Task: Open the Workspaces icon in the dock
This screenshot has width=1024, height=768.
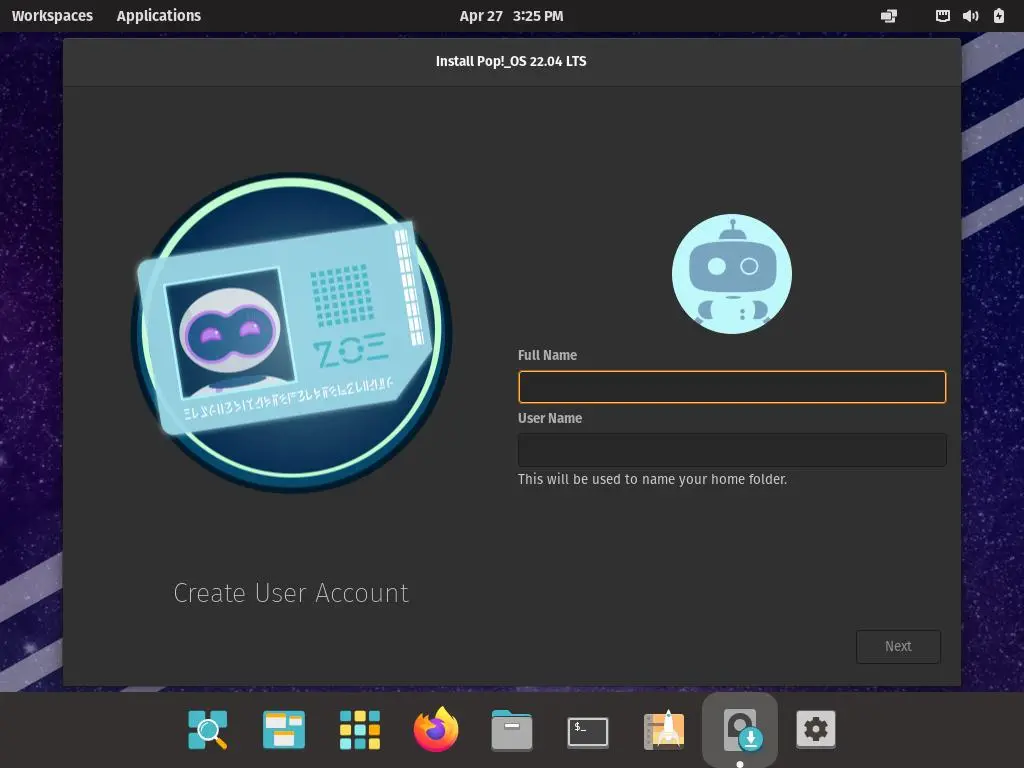Action: coord(284,730)
